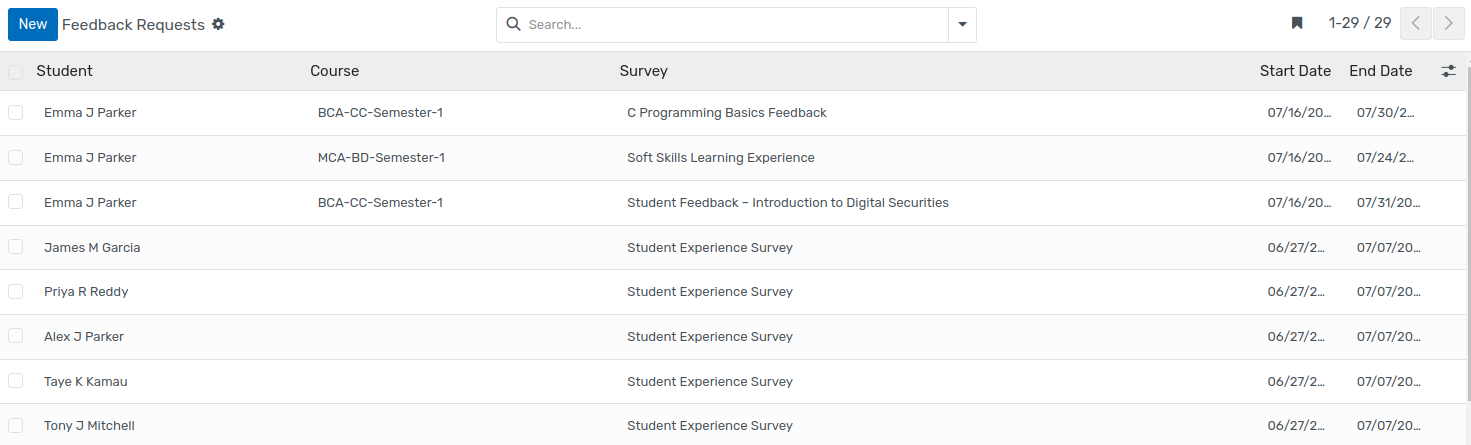Check the Priya R Reddy row
The width and height of the screenshot is (1471, 445).
coord(15,291)
